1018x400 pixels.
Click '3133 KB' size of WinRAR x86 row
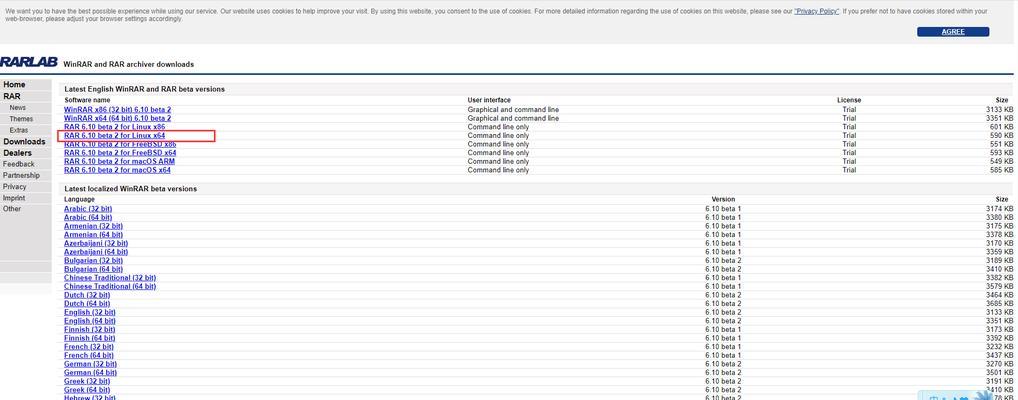(x=1000, y=110)
